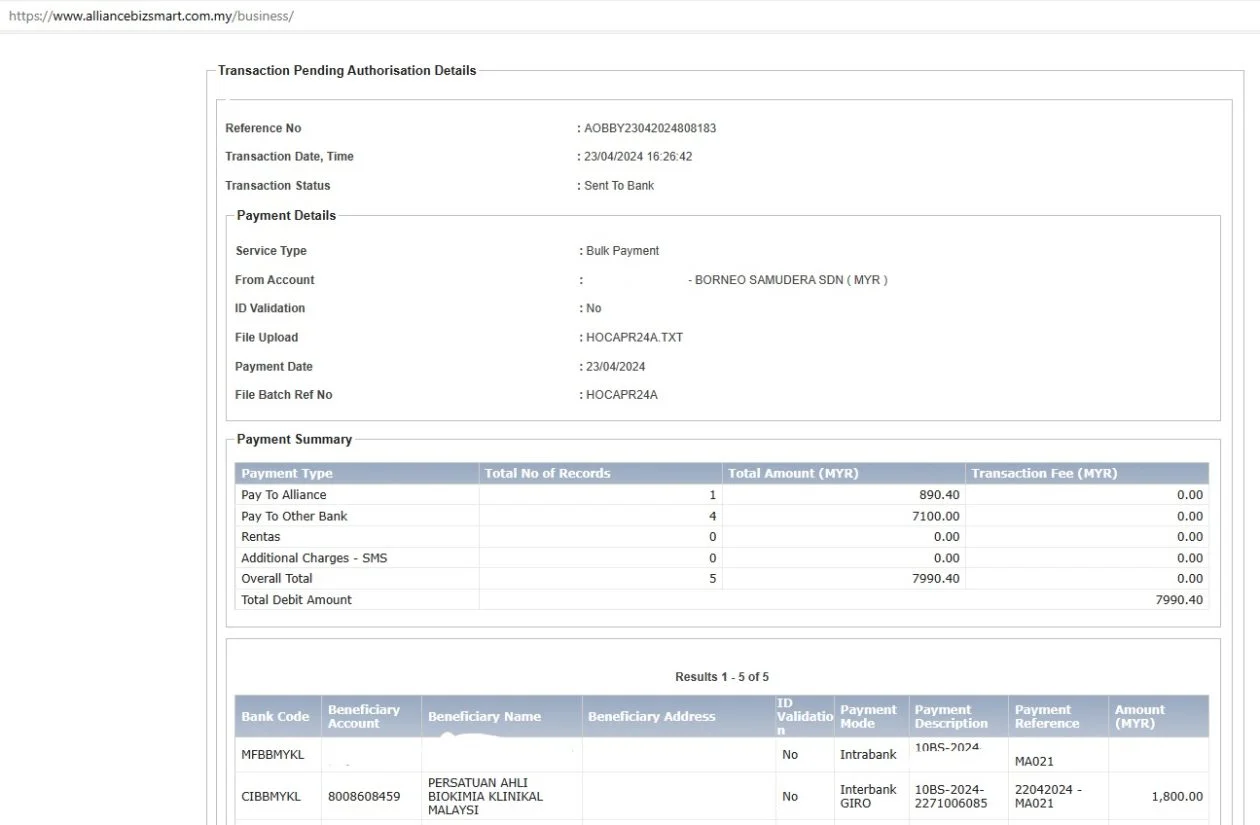Click the transaction date and time value

click(638, 157)
